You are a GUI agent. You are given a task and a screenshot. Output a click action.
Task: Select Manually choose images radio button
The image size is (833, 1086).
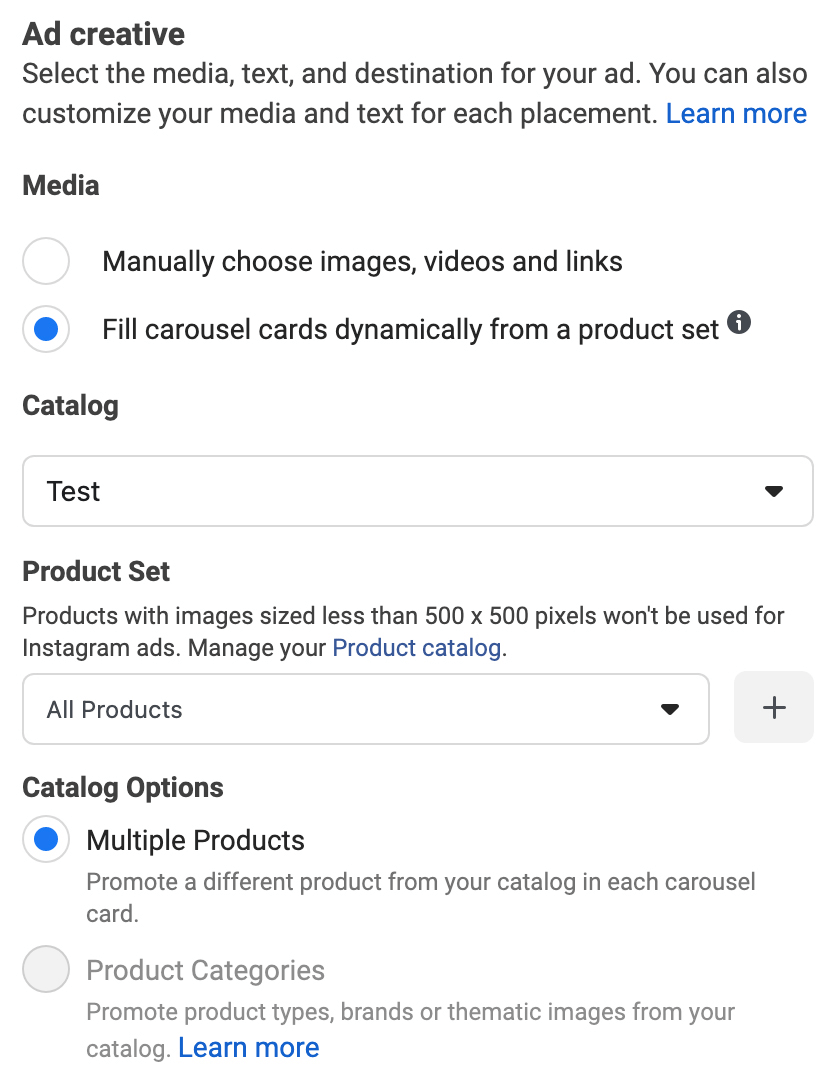pyautogui.click(x=46, y=262)
